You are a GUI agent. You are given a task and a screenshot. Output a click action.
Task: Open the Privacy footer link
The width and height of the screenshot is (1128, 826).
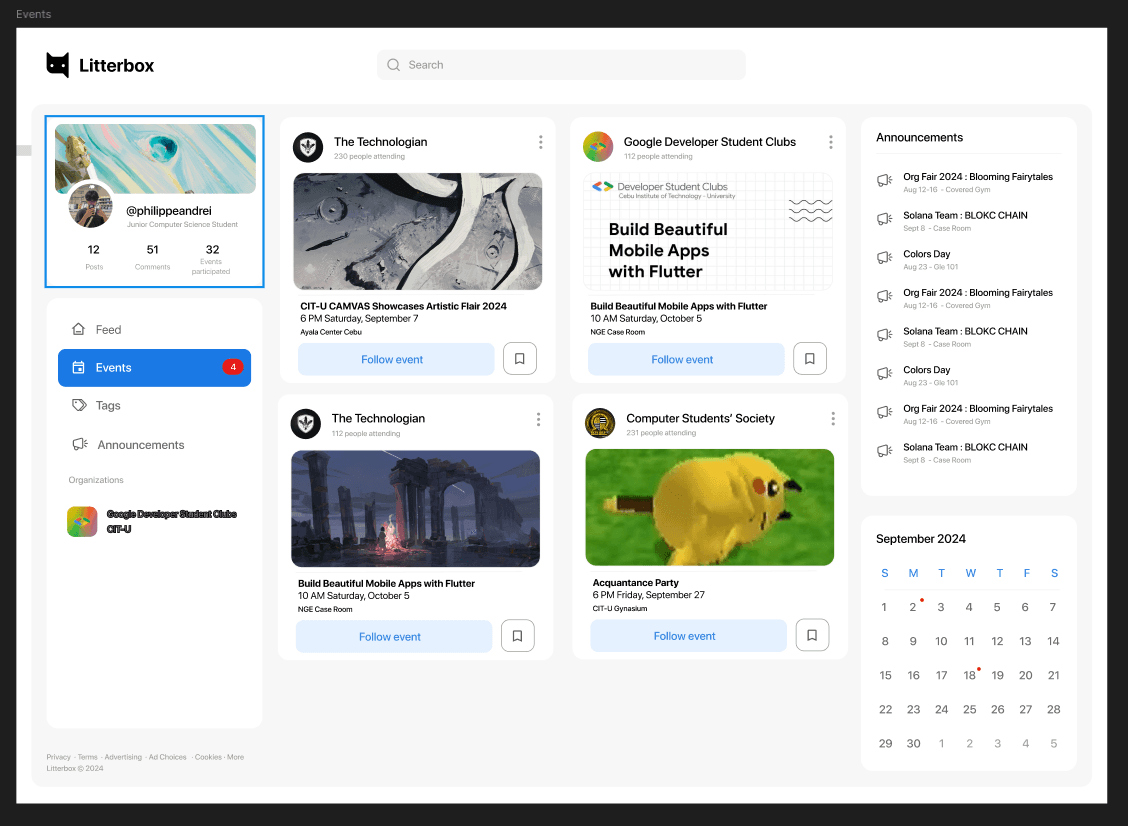click(59, 757)
